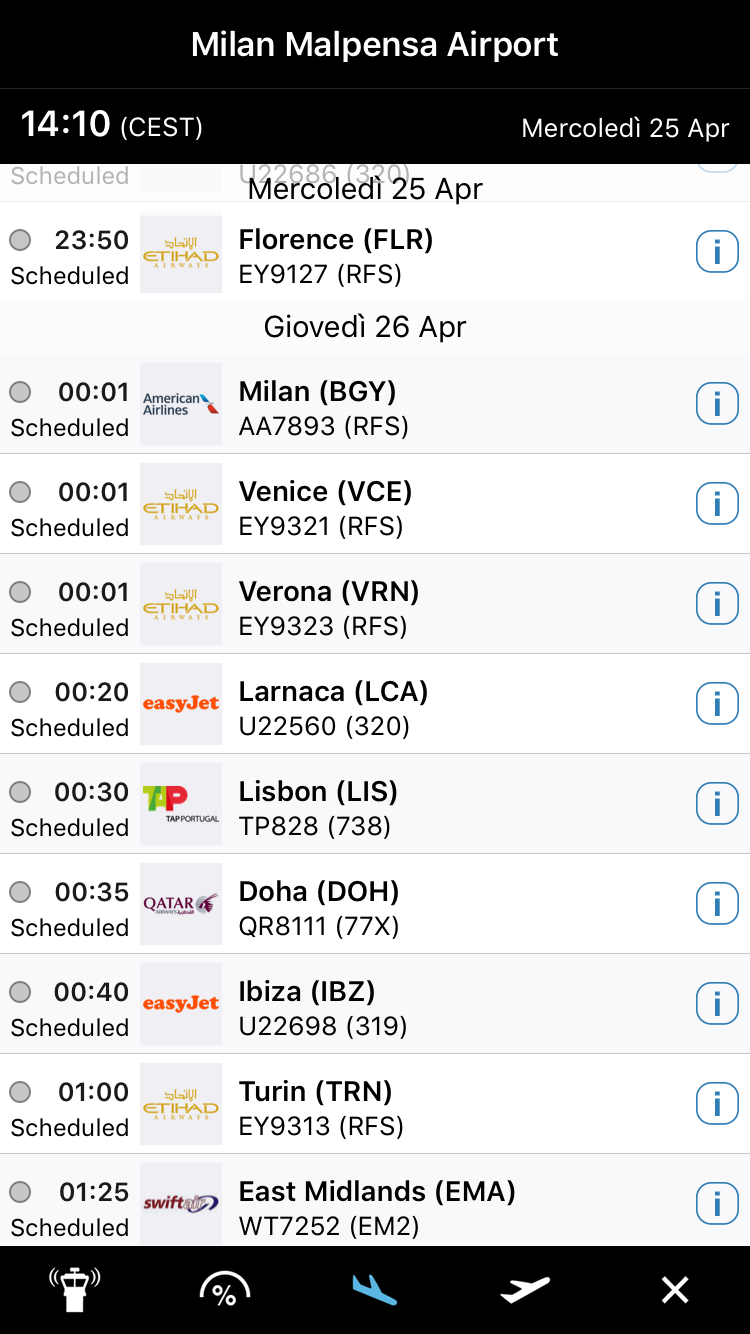Tap the American Airlines logo
750x1334 pixels.
(181, 404)
